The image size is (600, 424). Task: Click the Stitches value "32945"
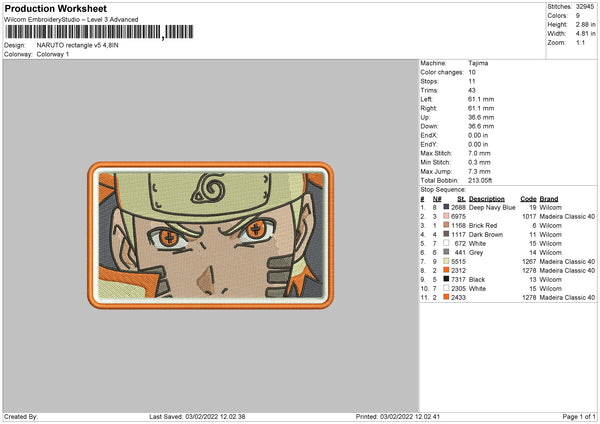(x=585, y=7)
